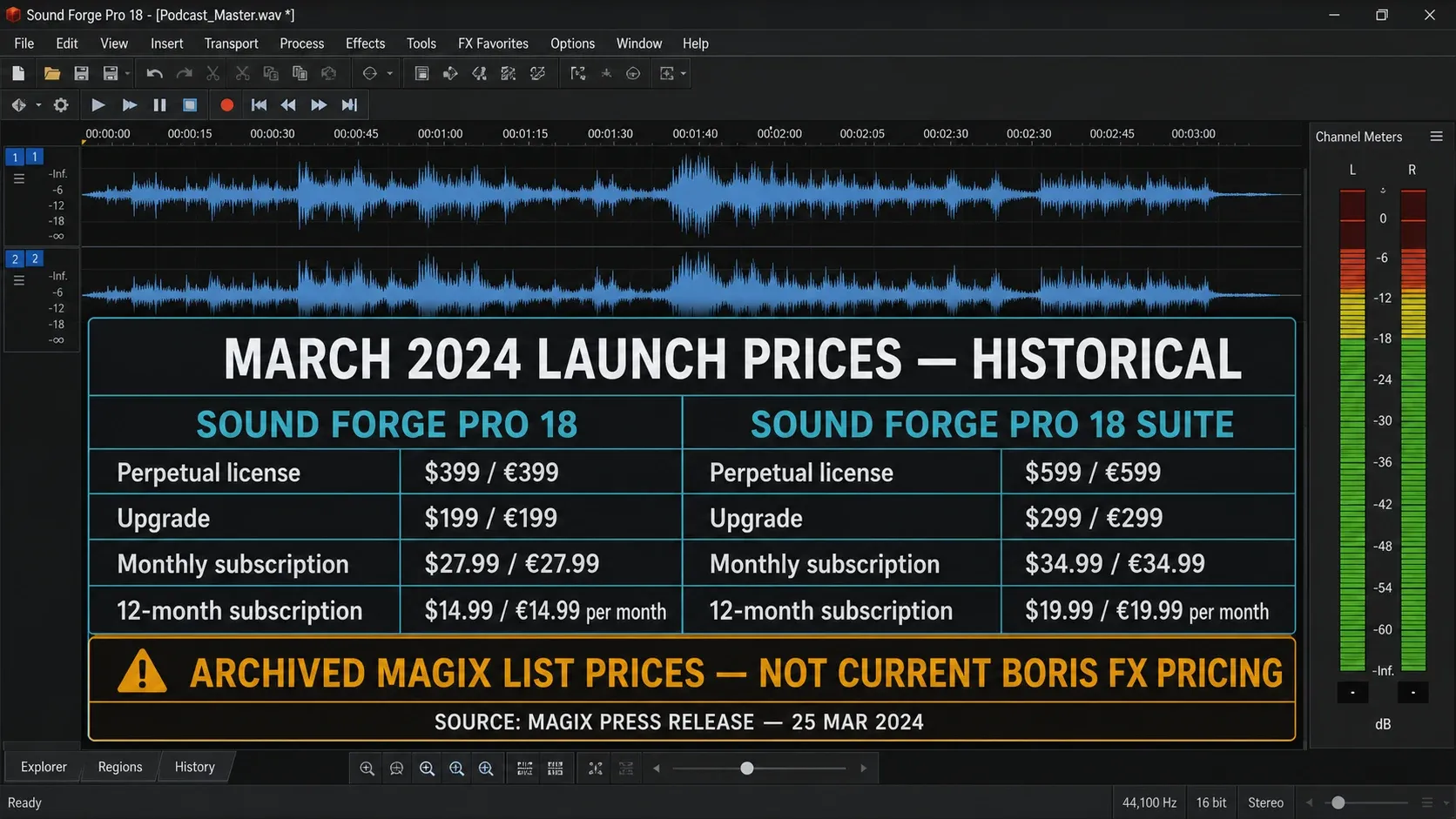Click the New file icon in toolbar

pos(18,74)
